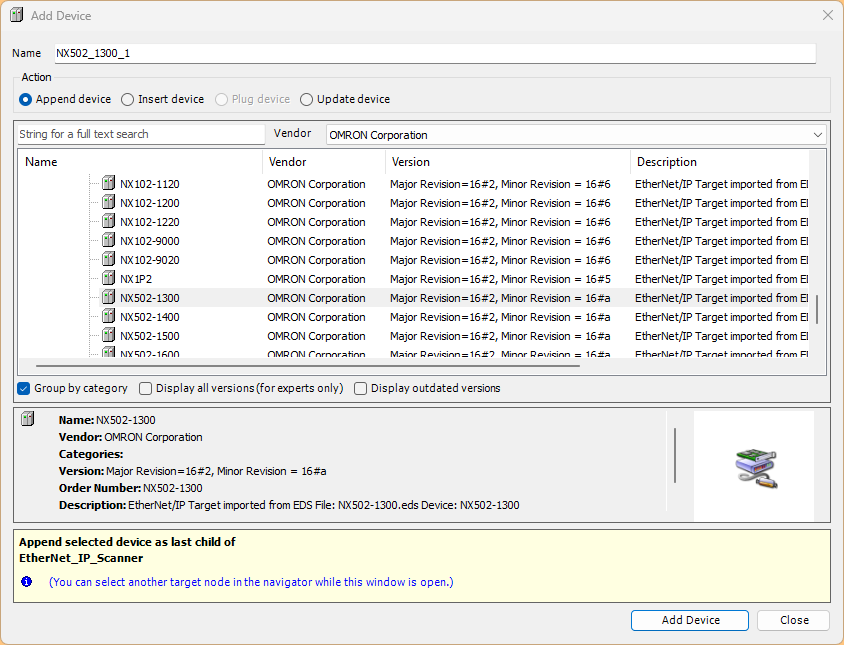
Task: Click the EtherNet/IP device thumbnail image
Action: (x=755, y=467)
